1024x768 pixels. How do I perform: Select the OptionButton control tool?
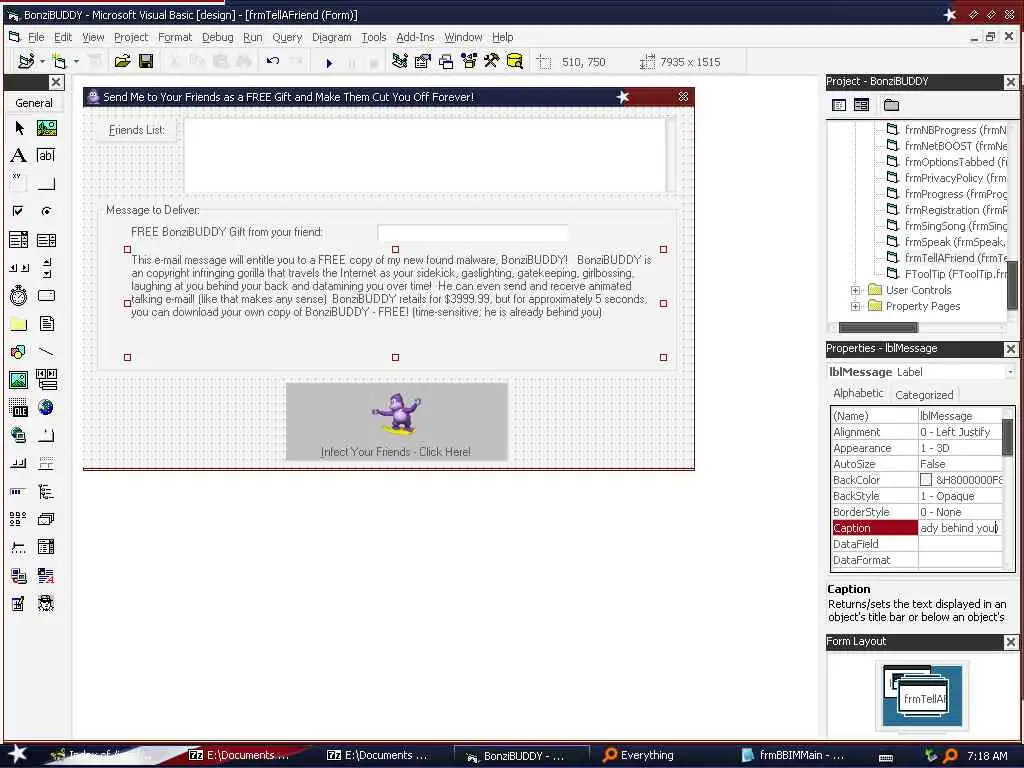[x=46, y=211]
